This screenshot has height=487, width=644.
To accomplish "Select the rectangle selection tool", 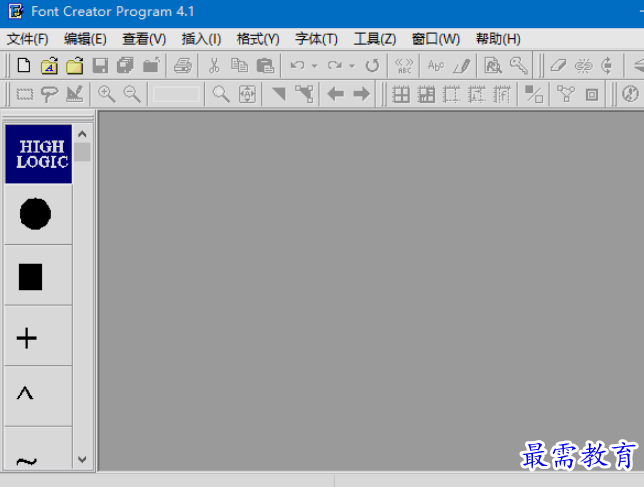I will (x=25, y=94).
